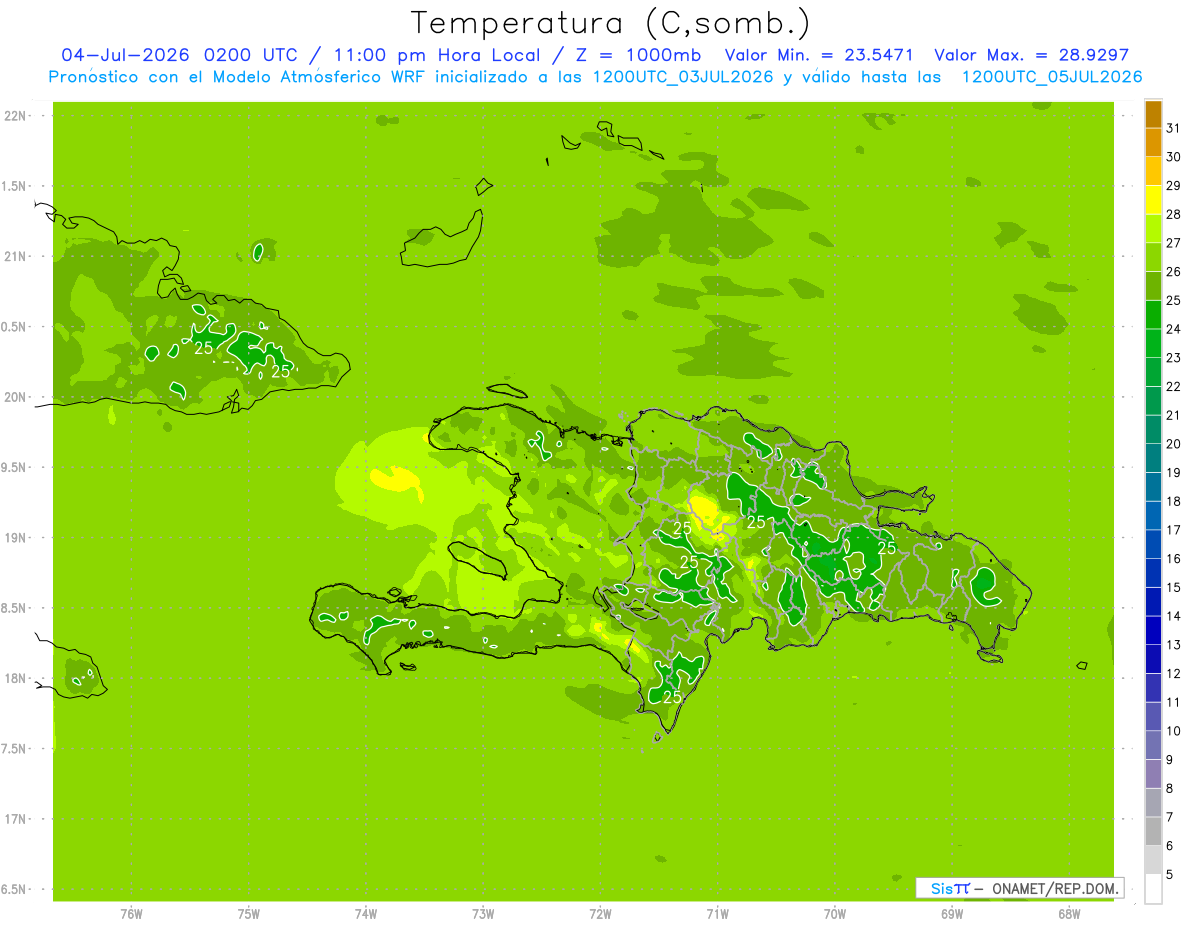The height and width of the screenshot is (927, 1200).
Task: Click the "ONAMET/REP.DOM." credit box
Action: pyautogui.click(x=1019, y=888)
